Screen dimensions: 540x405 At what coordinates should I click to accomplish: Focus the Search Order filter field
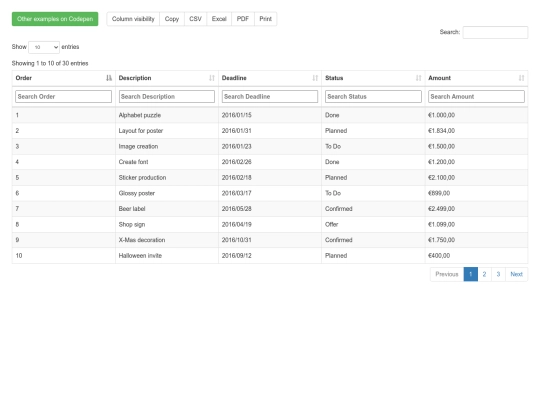point(63,96)
